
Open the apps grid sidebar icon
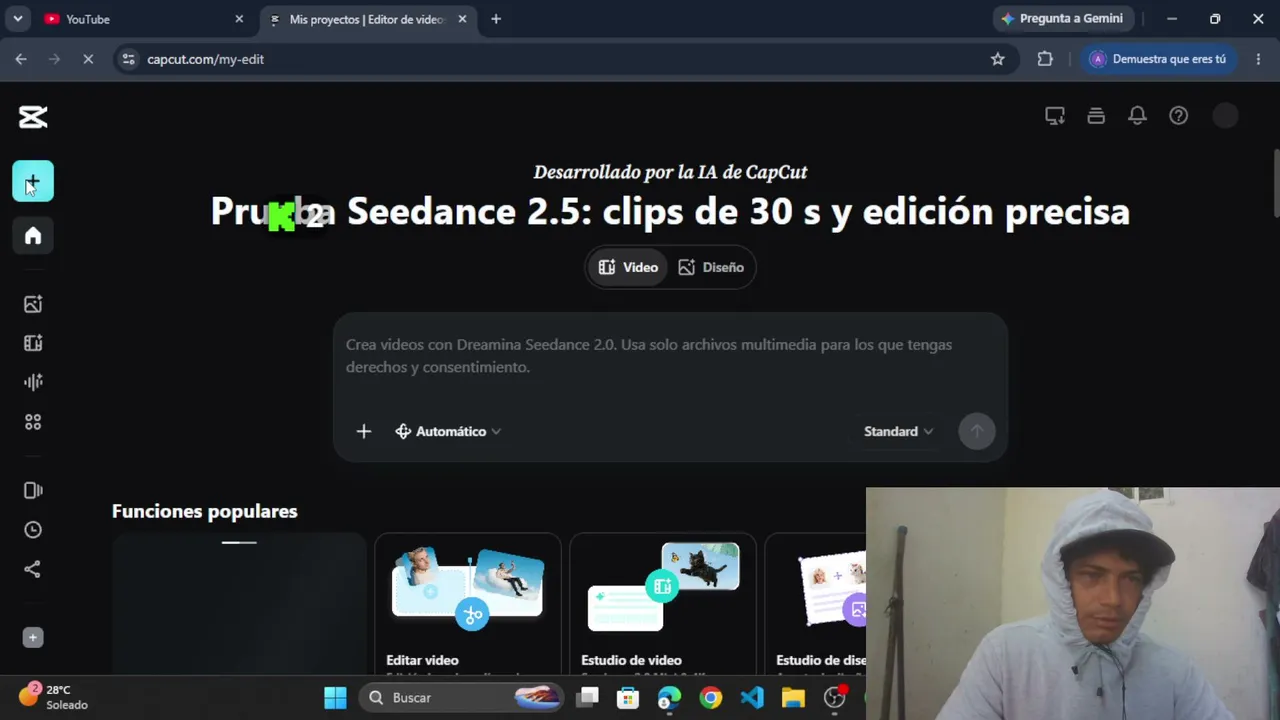pos(33,422)
